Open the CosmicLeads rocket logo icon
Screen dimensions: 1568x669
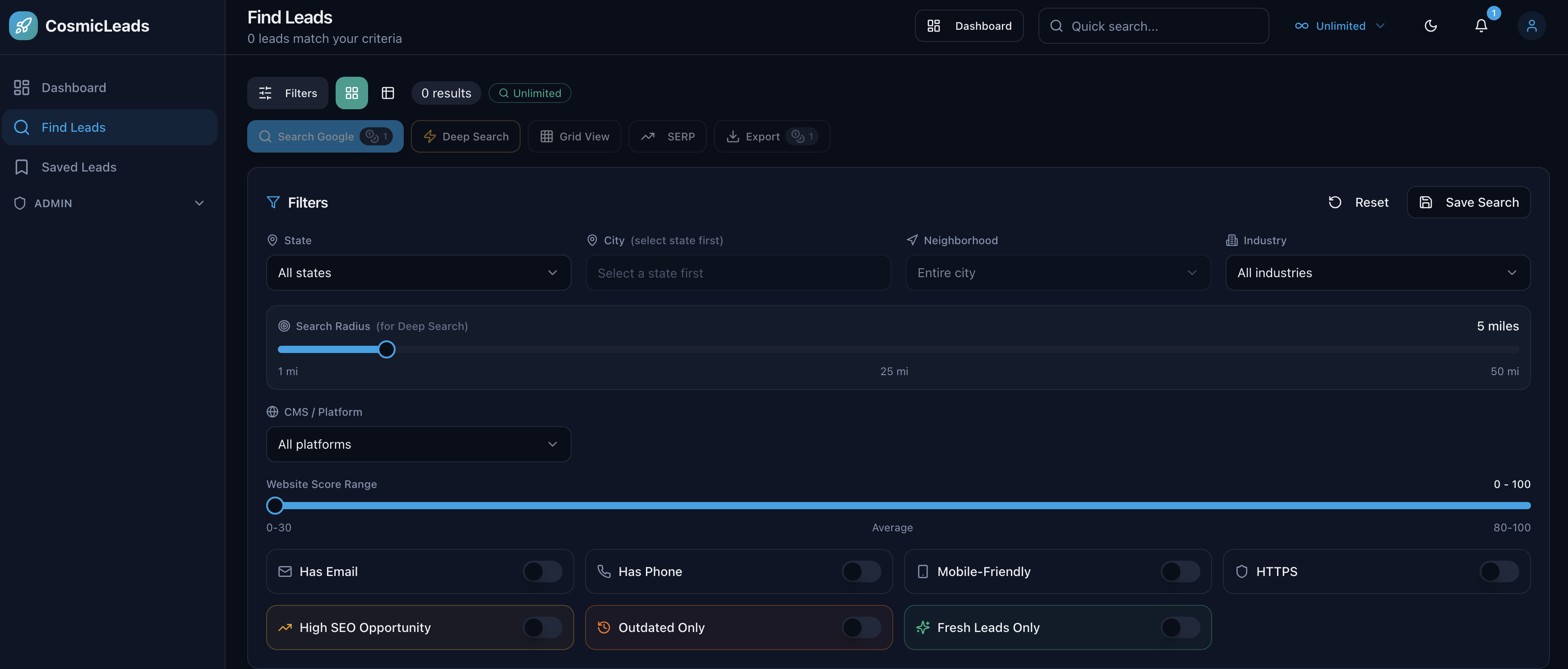click(23, 25)
